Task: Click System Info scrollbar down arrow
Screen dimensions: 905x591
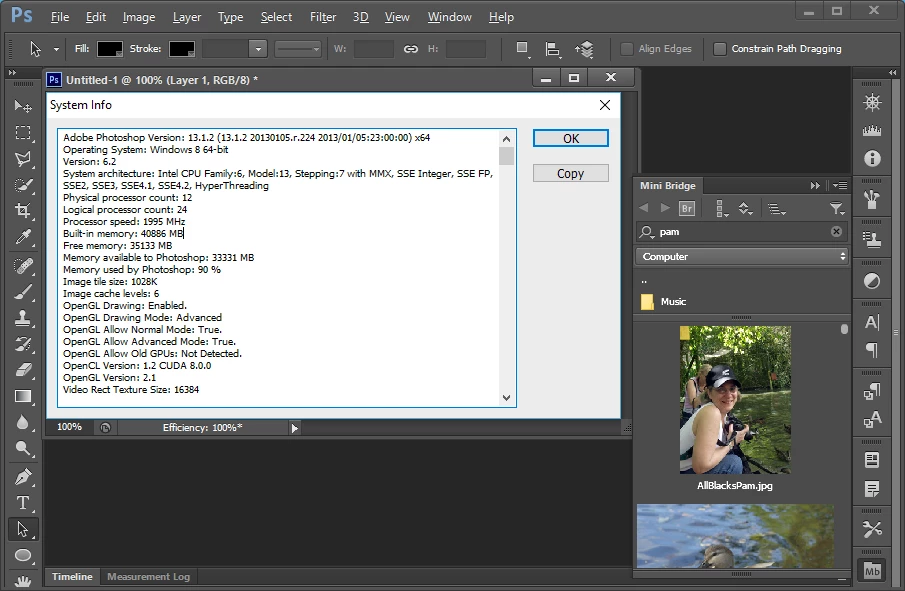Action: tap(506, 398)
